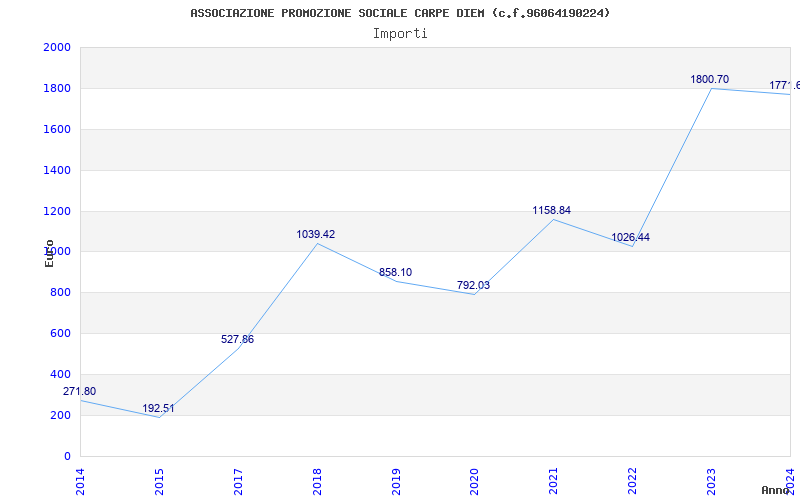Click the 858.10 data label
Image resolution: width=800 pixels, height=500 pixels.
[x=395, y=272]
